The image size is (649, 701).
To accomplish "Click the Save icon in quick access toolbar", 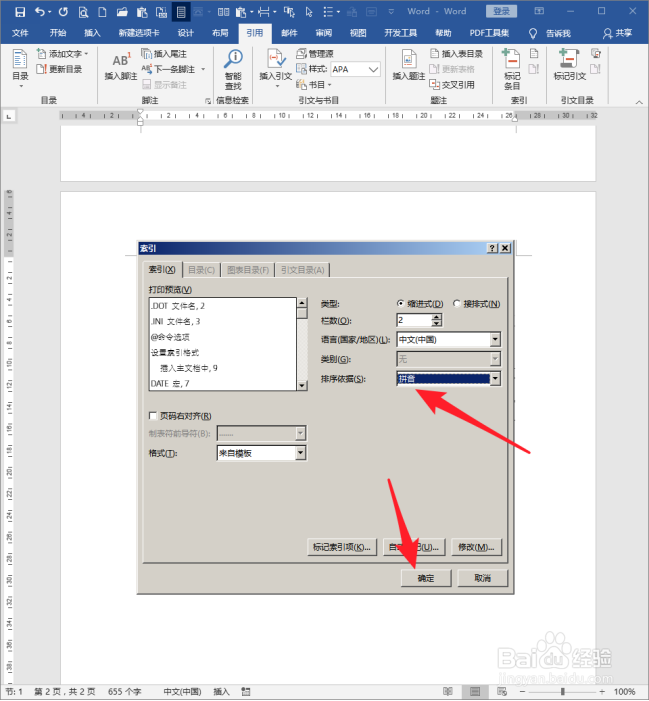I will pos(20,12).
